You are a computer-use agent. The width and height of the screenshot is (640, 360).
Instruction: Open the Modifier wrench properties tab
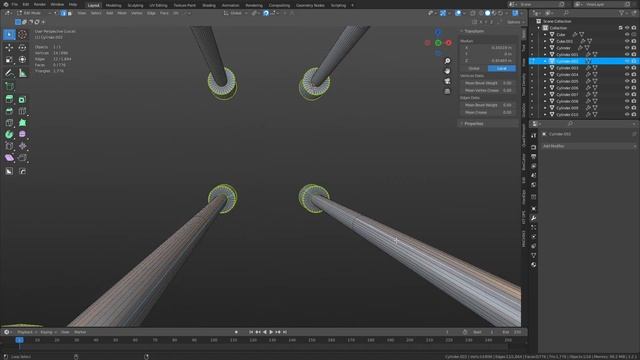(x=533, y=218)
